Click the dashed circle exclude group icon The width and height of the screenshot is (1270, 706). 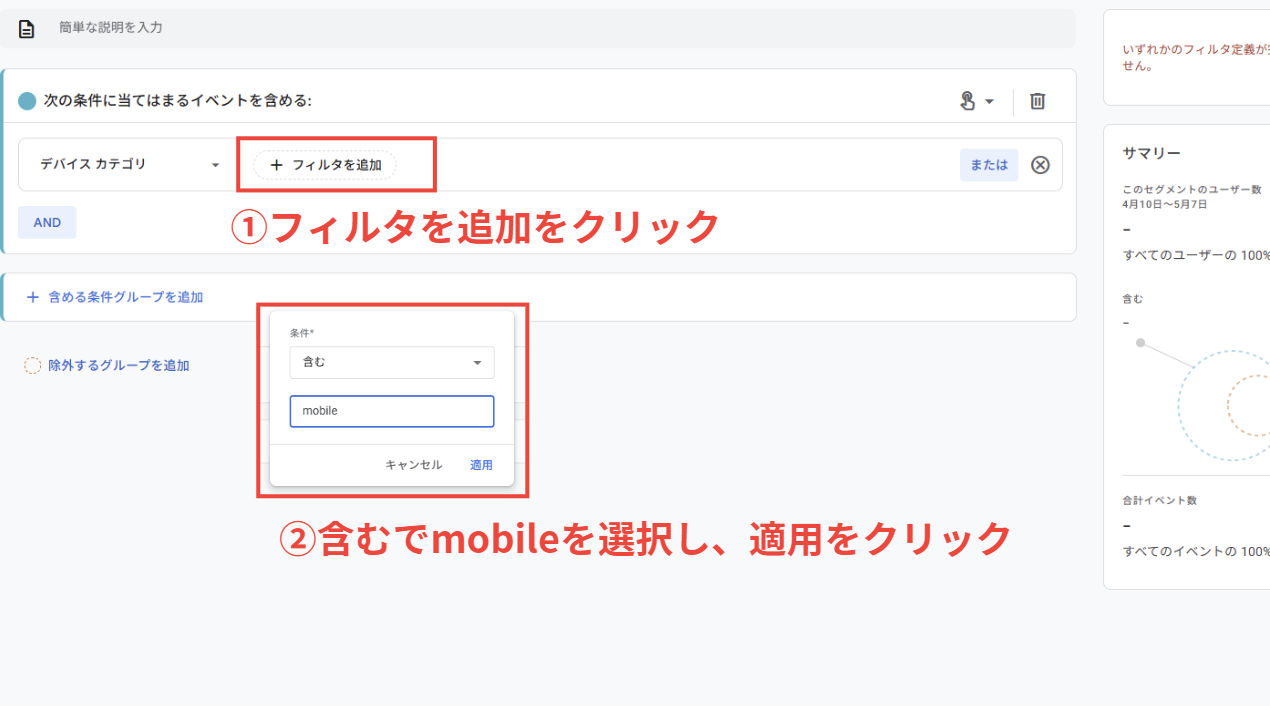click(33, 365)
